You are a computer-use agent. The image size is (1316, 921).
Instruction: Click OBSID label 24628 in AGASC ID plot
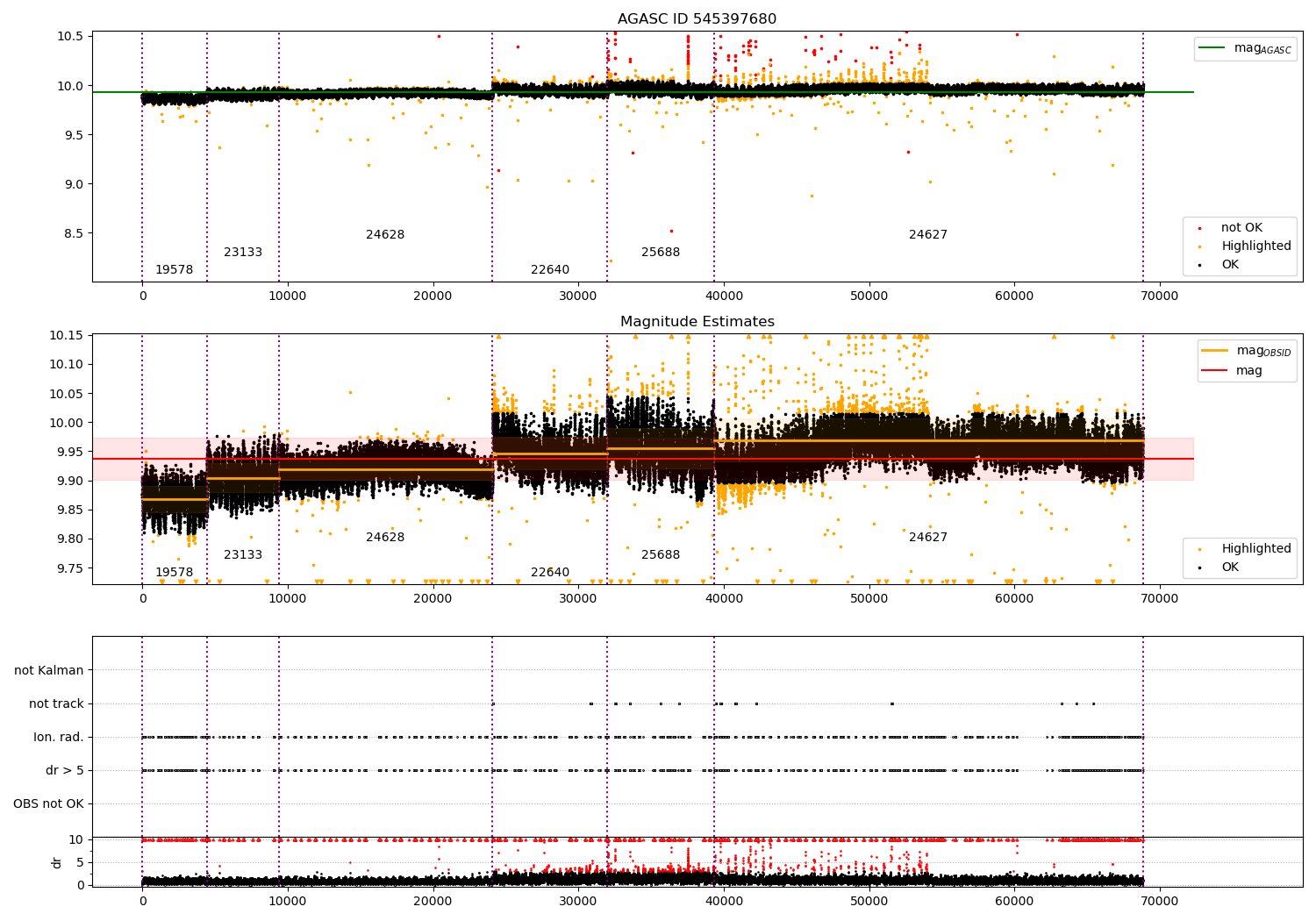(385, 234)
